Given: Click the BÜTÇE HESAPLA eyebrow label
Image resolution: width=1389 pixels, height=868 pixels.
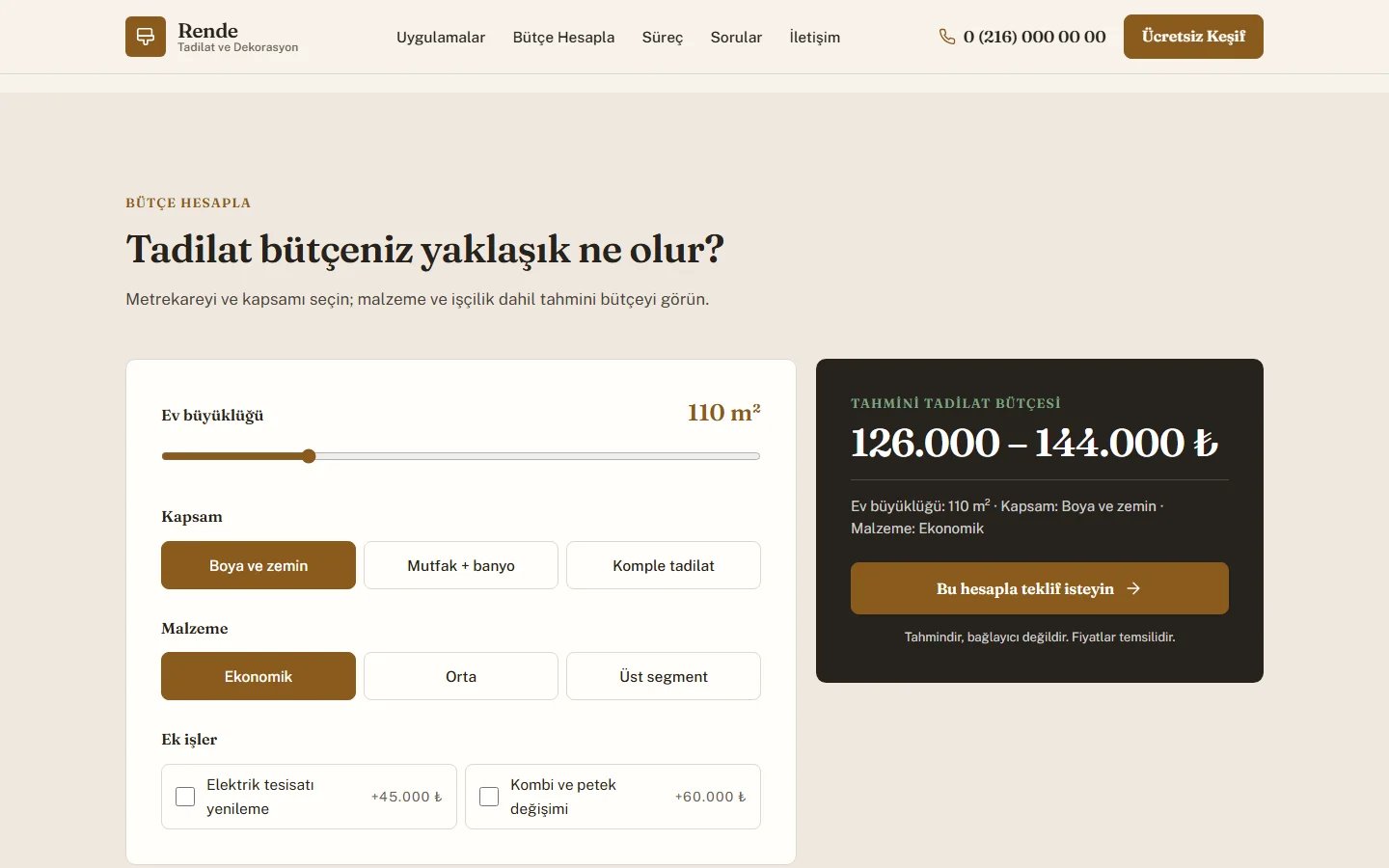Looking at the screenshot, I should (188, 203).
